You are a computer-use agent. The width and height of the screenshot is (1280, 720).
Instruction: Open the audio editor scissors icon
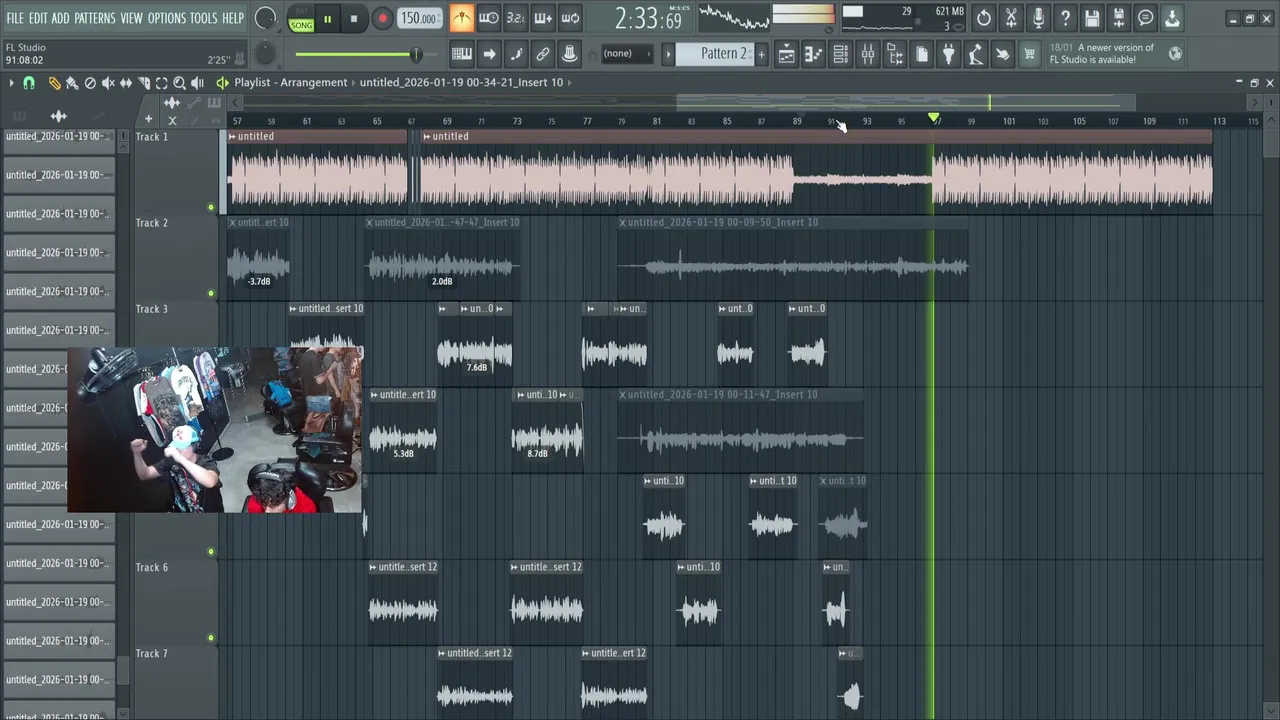(1011, 18)
